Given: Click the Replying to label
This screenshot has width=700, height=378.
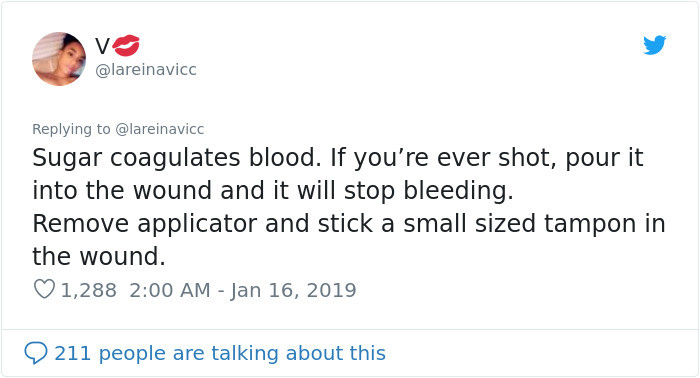Looking at the screenshot, I should 71,129.
